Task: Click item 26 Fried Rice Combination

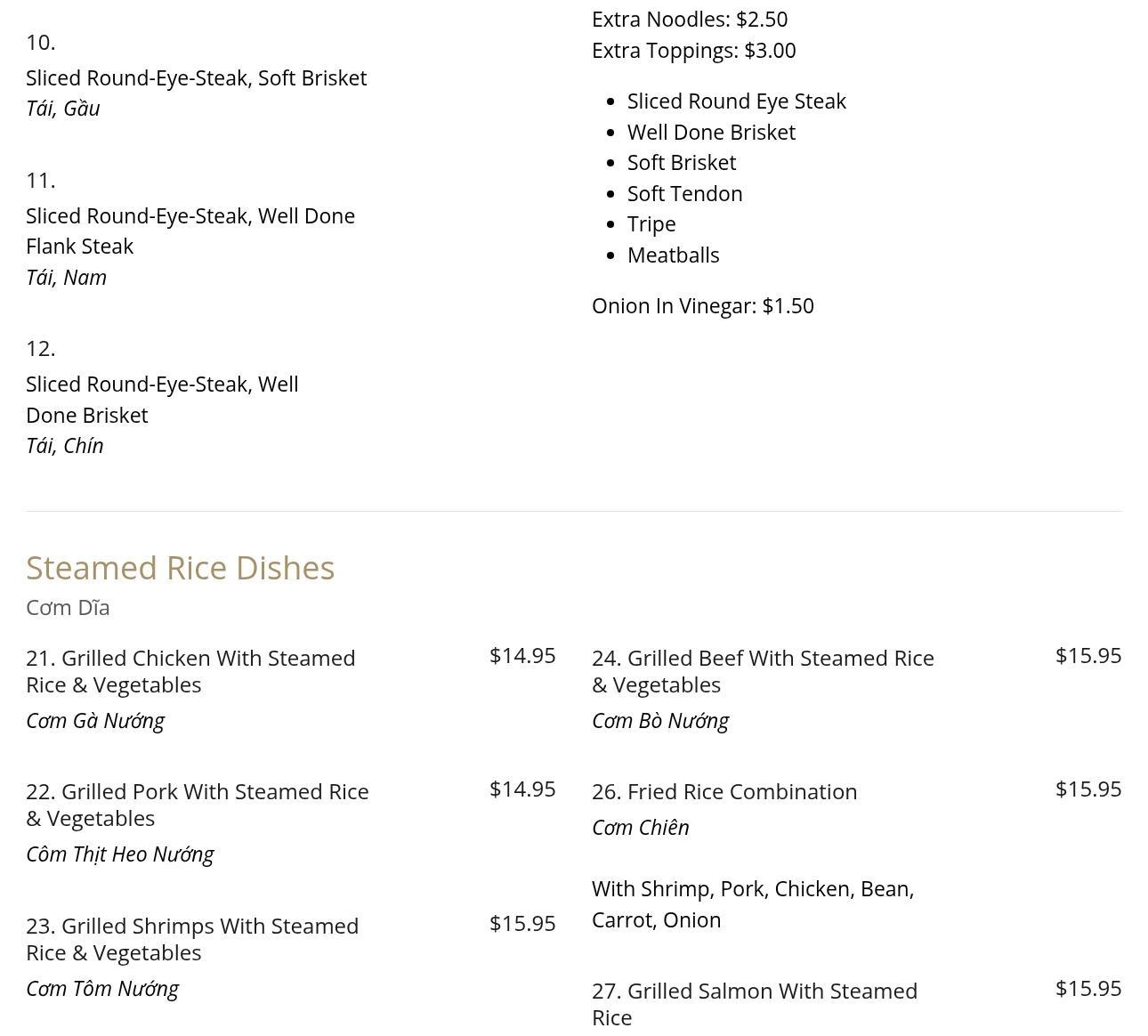Action: point(724,791)
